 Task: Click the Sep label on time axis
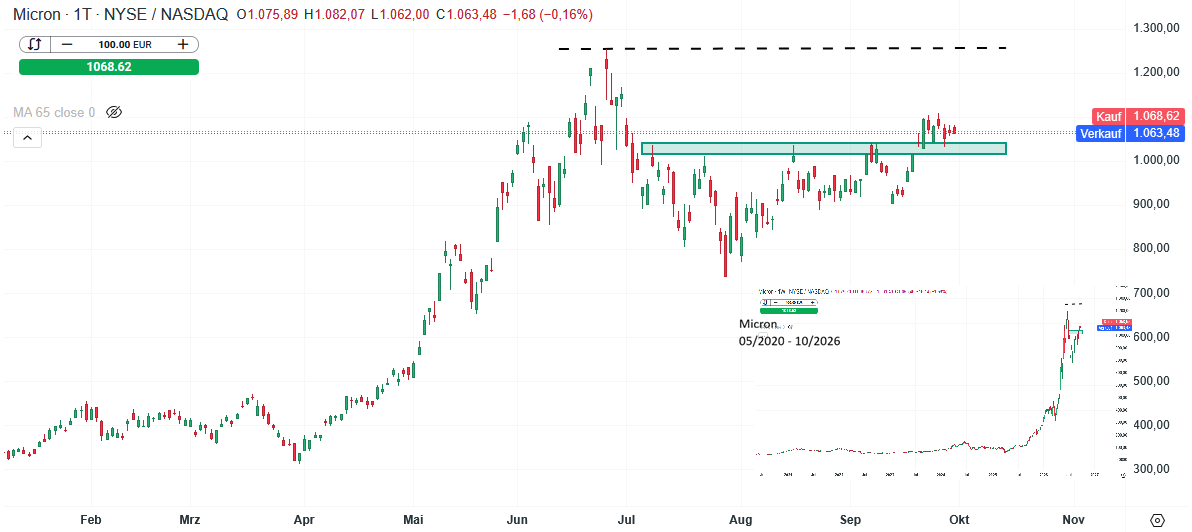(850, 520)
